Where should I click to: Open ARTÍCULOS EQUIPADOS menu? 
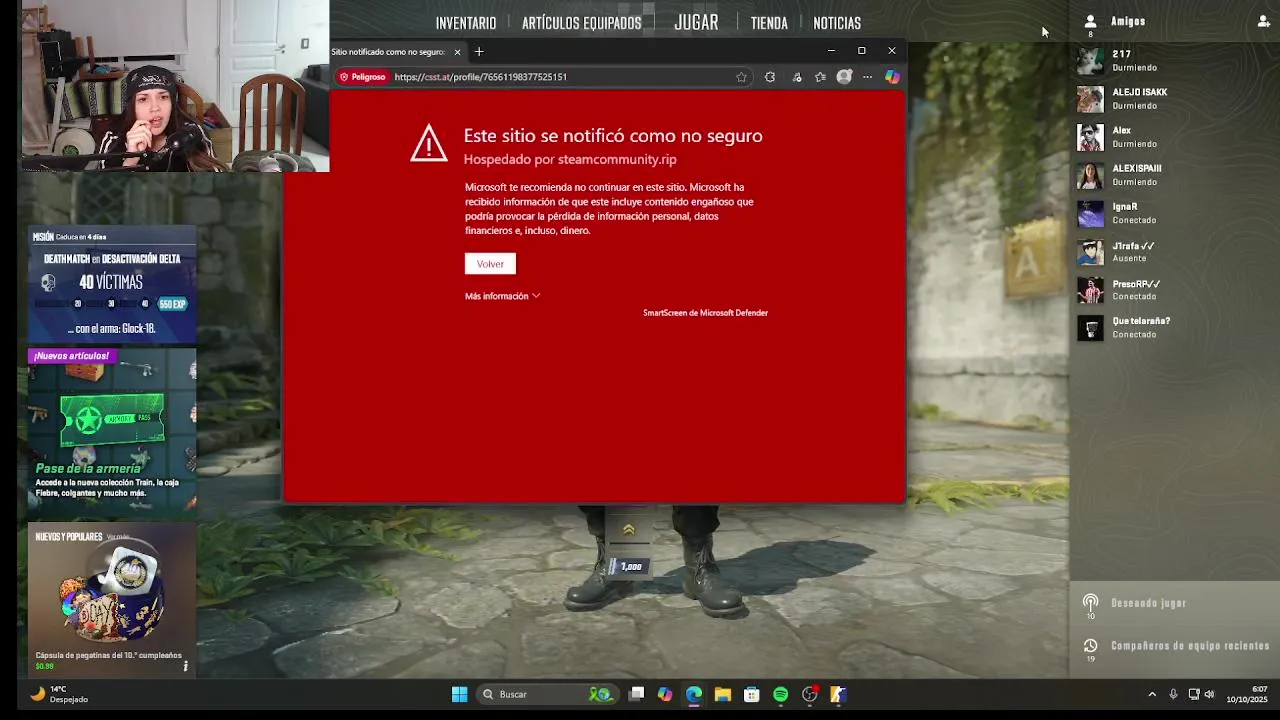pos(582,23)
